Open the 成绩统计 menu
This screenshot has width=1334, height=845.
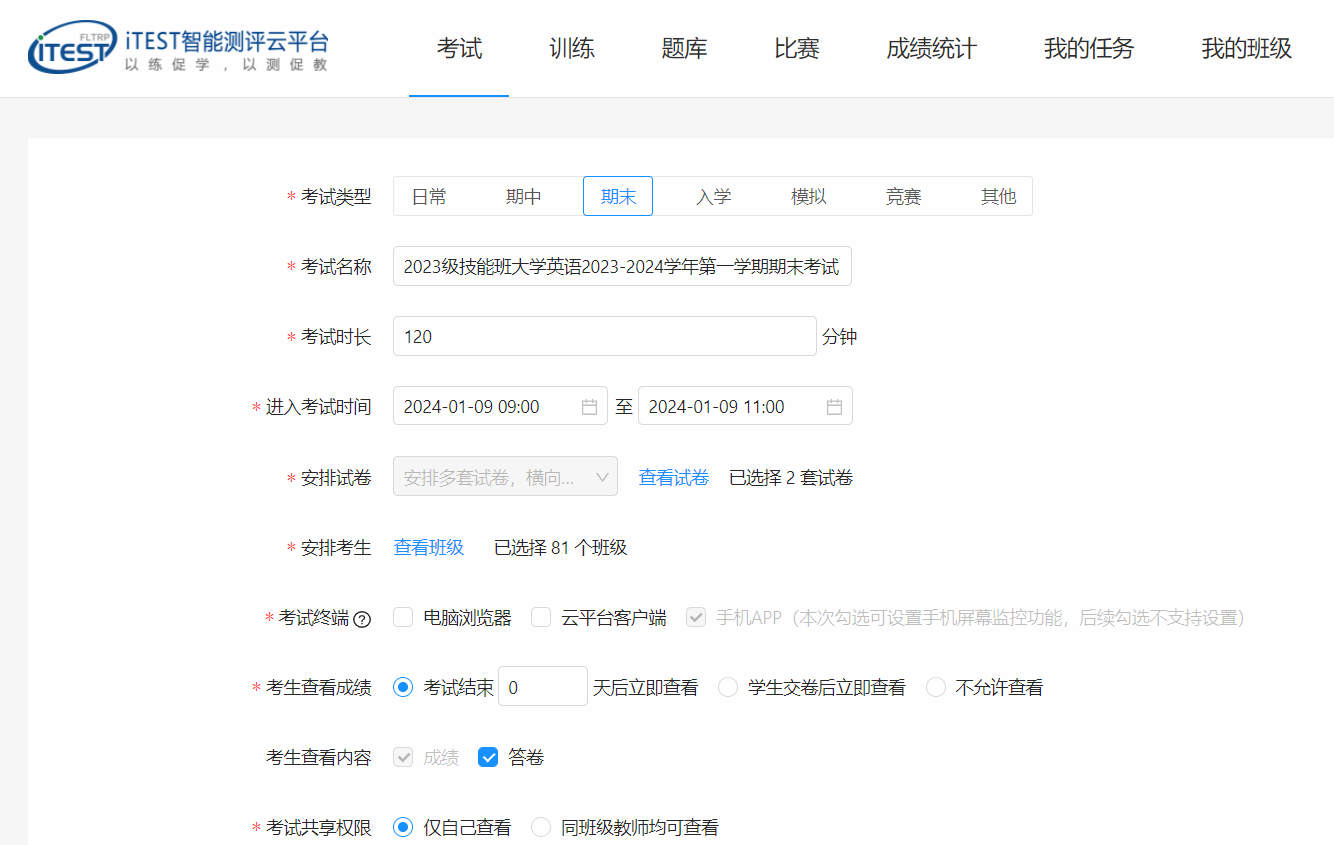click(x=931, y=48)
